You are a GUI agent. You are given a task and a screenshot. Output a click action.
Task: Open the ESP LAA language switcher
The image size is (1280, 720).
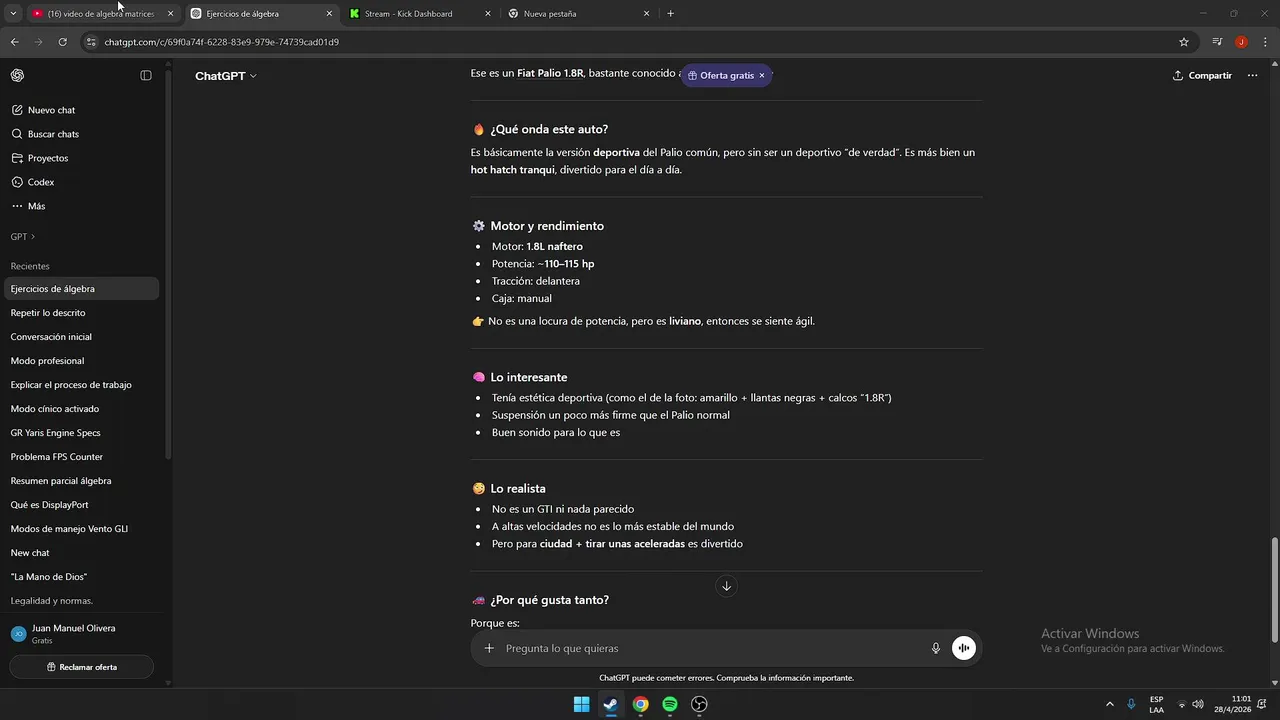coord(1156,704)
